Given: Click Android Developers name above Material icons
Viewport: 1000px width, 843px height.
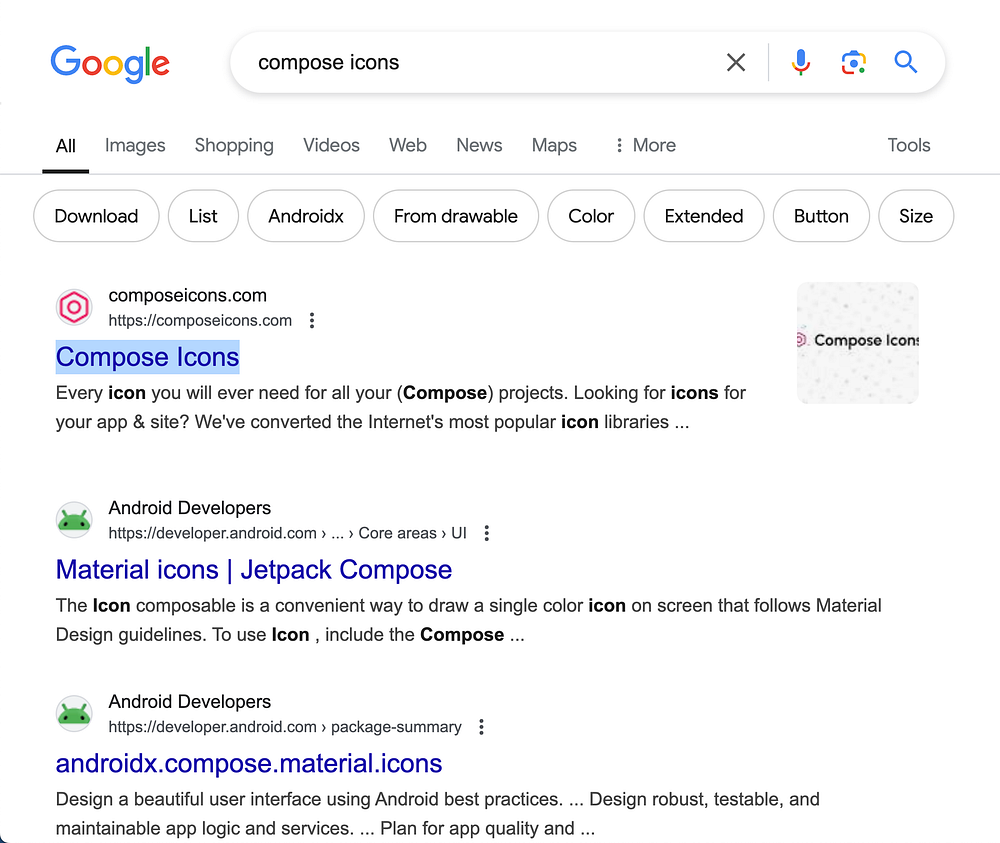Looking at the screenshot, I should 189,508.
